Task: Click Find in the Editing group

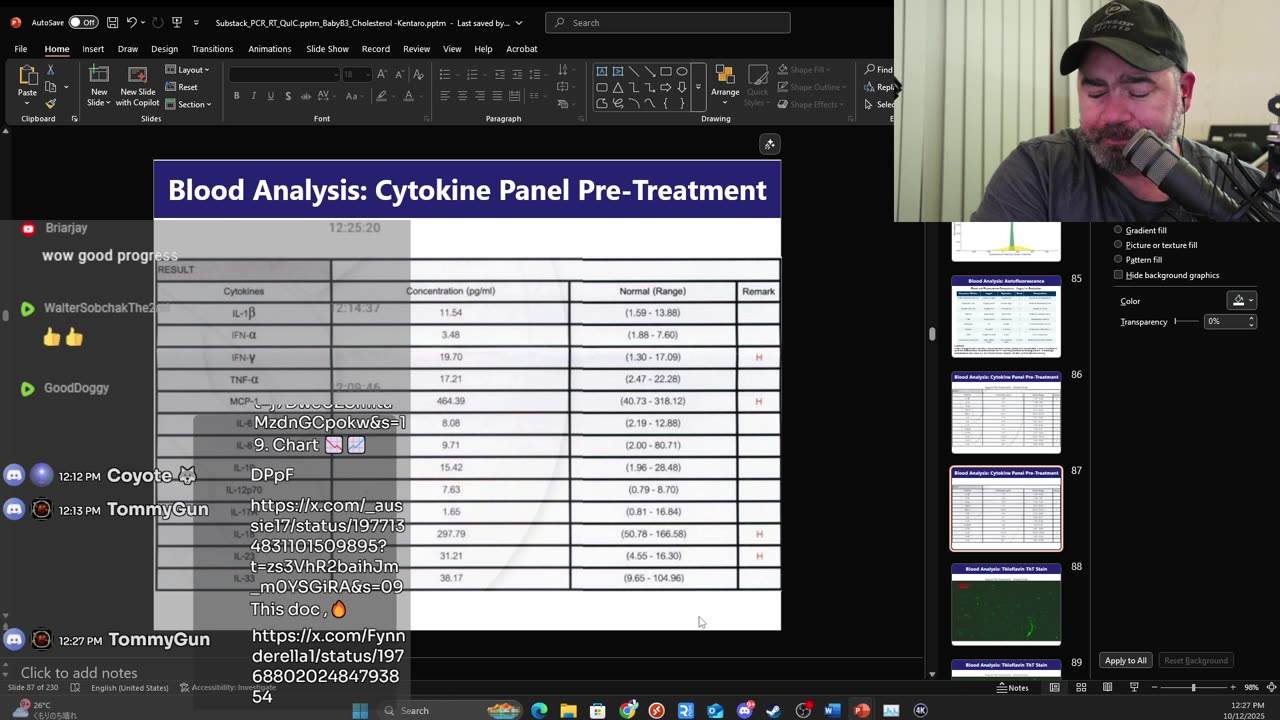Action: 879,70
